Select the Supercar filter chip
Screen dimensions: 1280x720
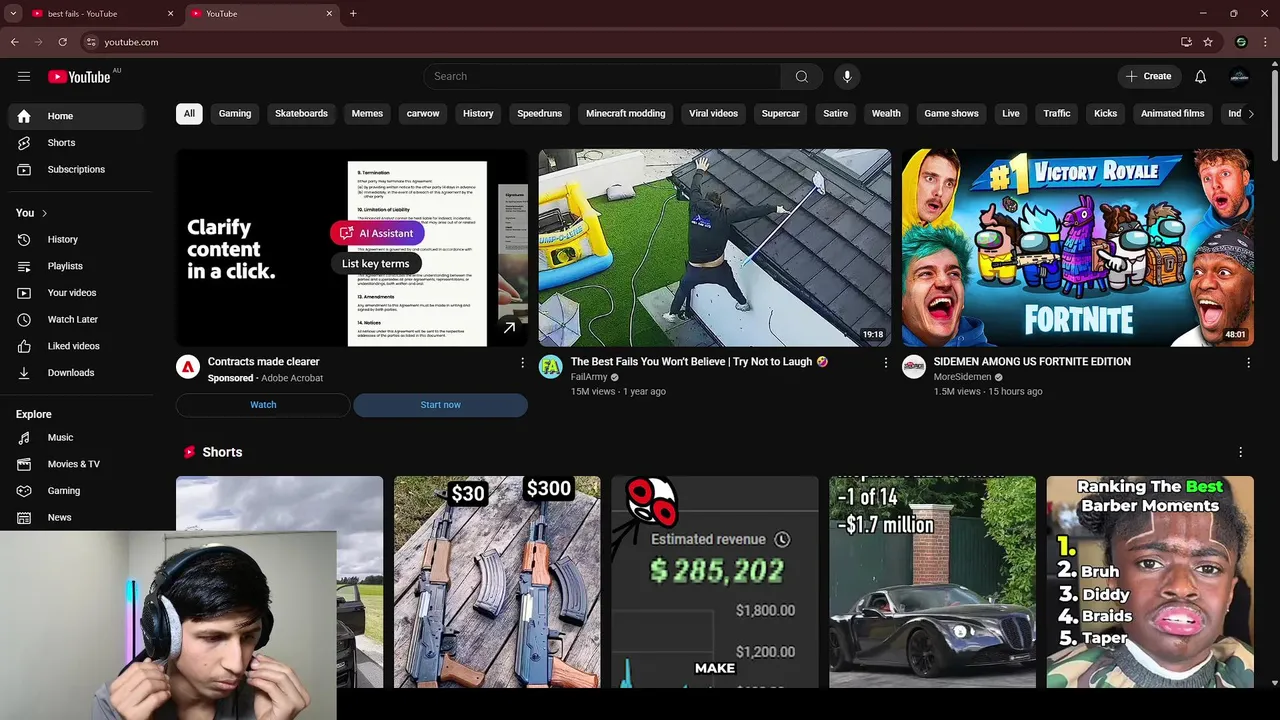[780, 113]
